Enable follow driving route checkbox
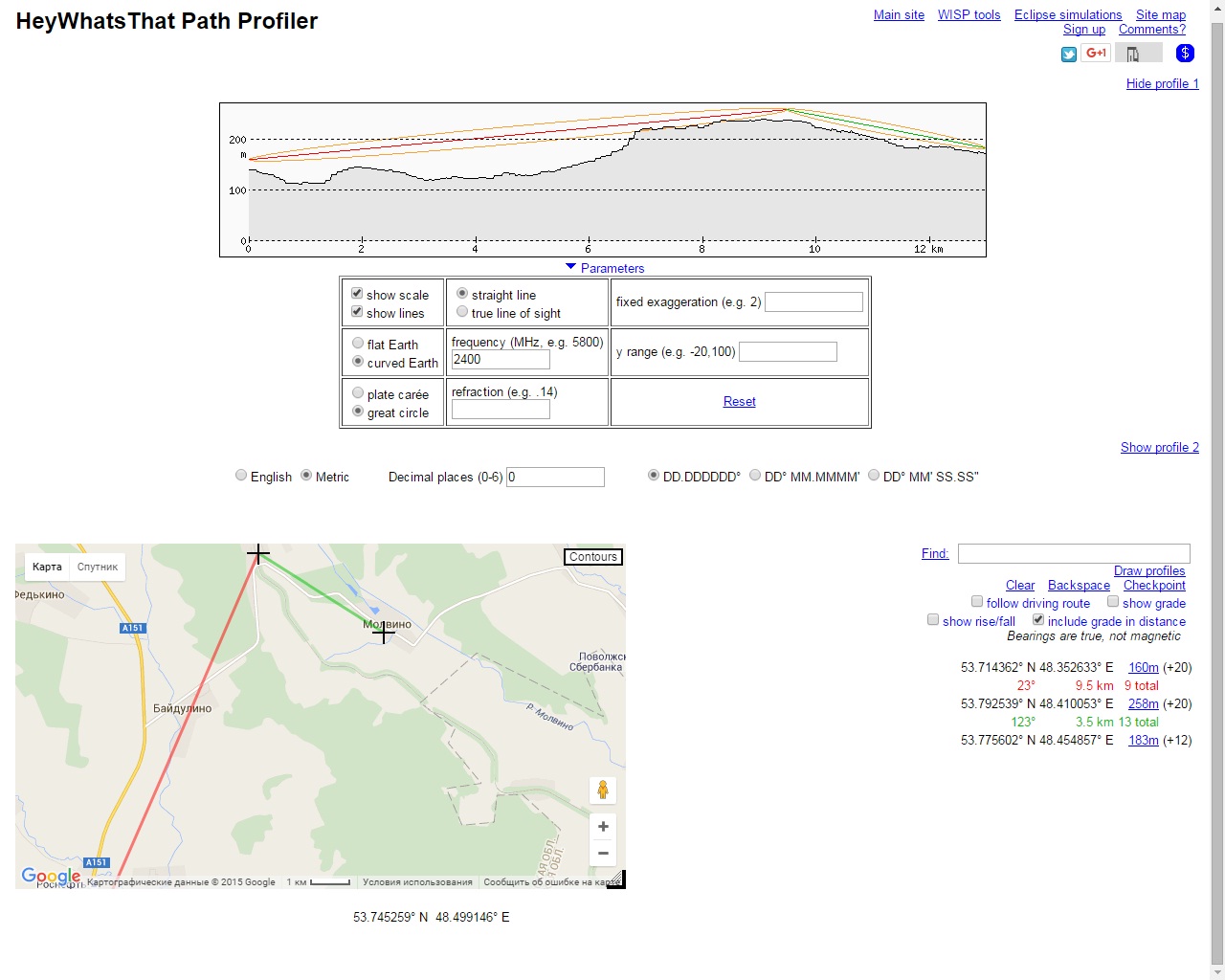 coord(977,602)
